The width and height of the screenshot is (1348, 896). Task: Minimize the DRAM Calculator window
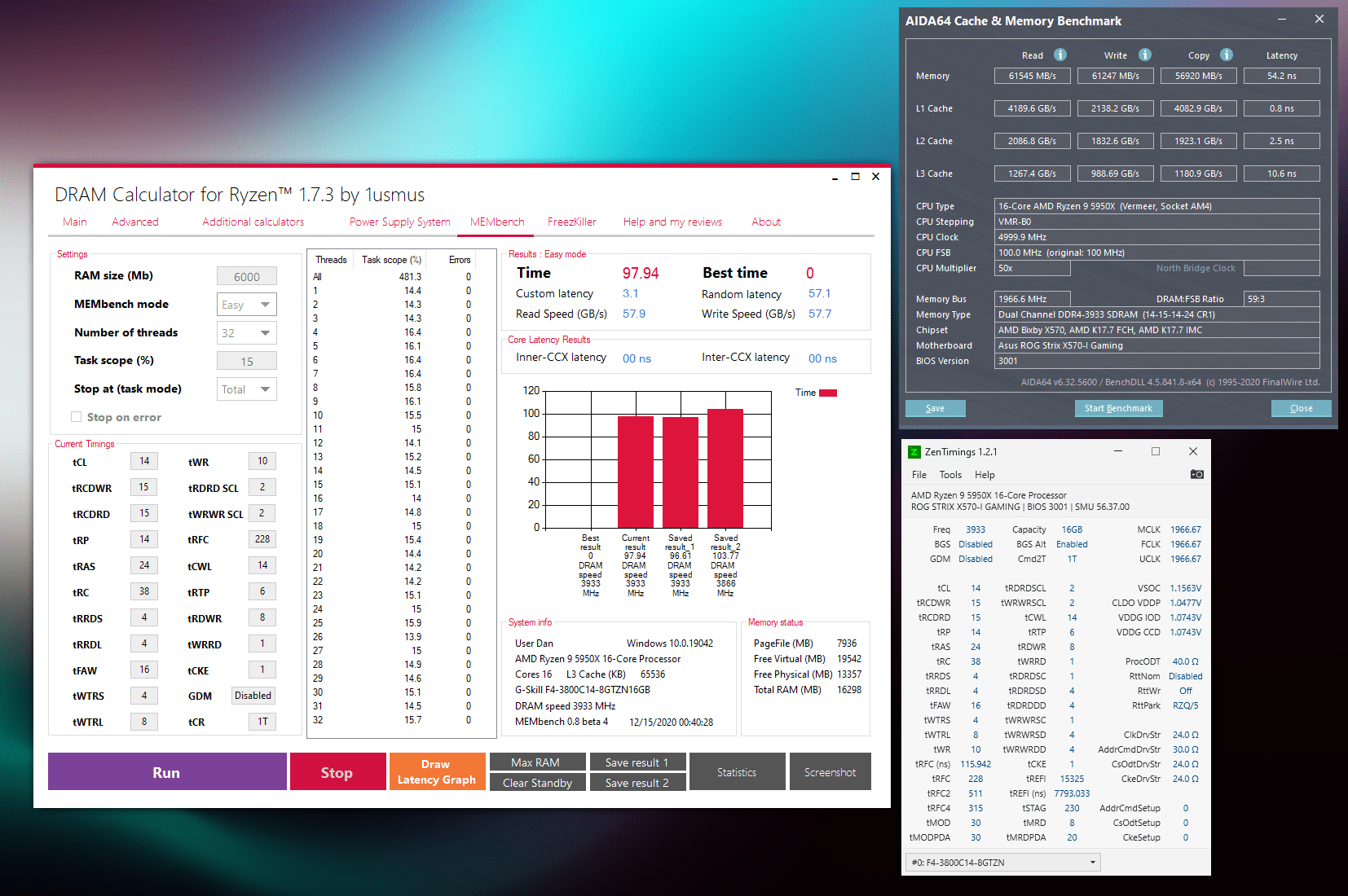[835, 177]
